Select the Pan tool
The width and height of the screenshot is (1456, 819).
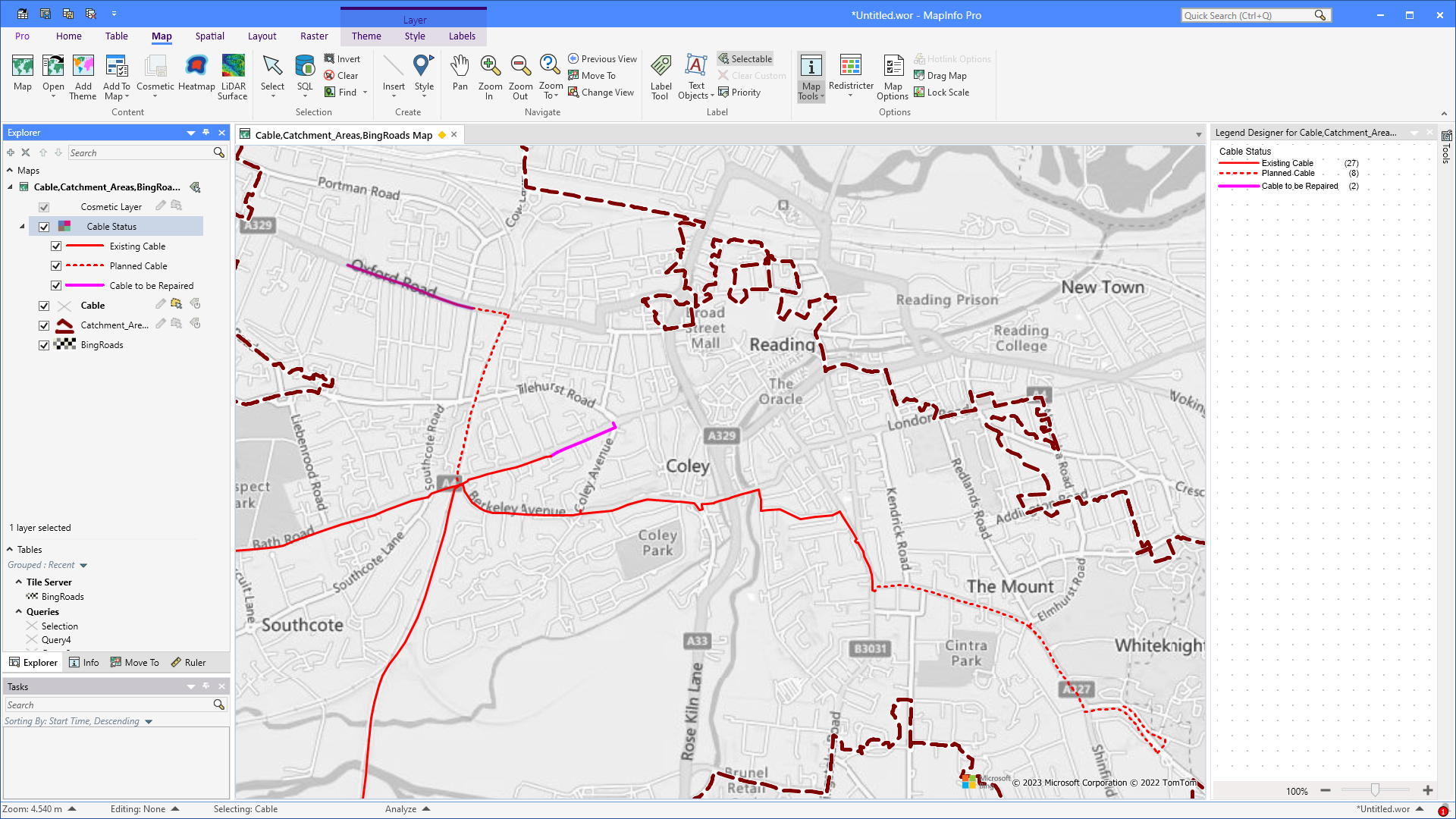(460, 76)
